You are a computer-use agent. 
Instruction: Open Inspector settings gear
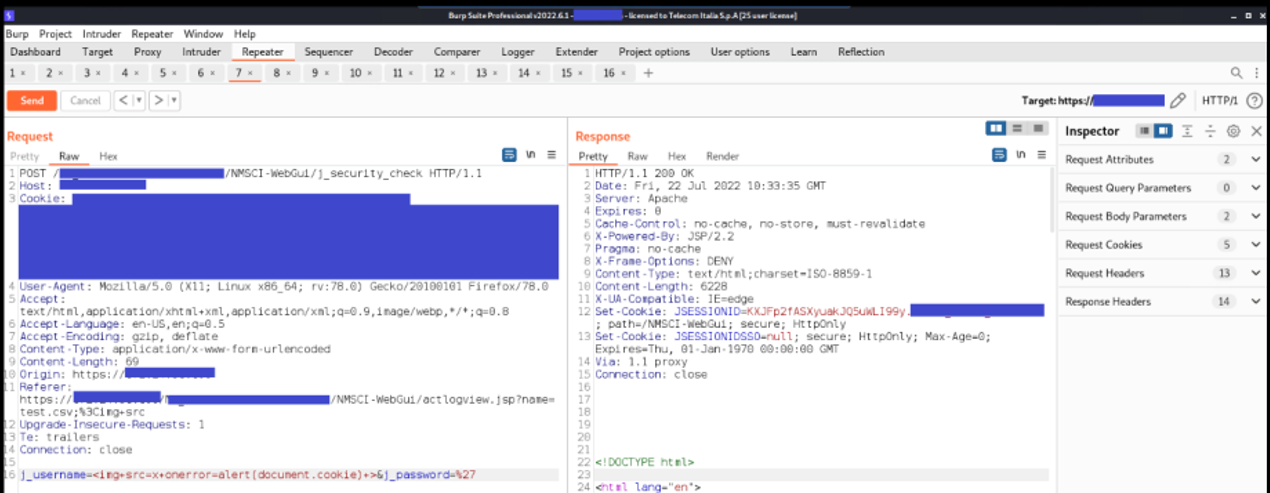1233,131
